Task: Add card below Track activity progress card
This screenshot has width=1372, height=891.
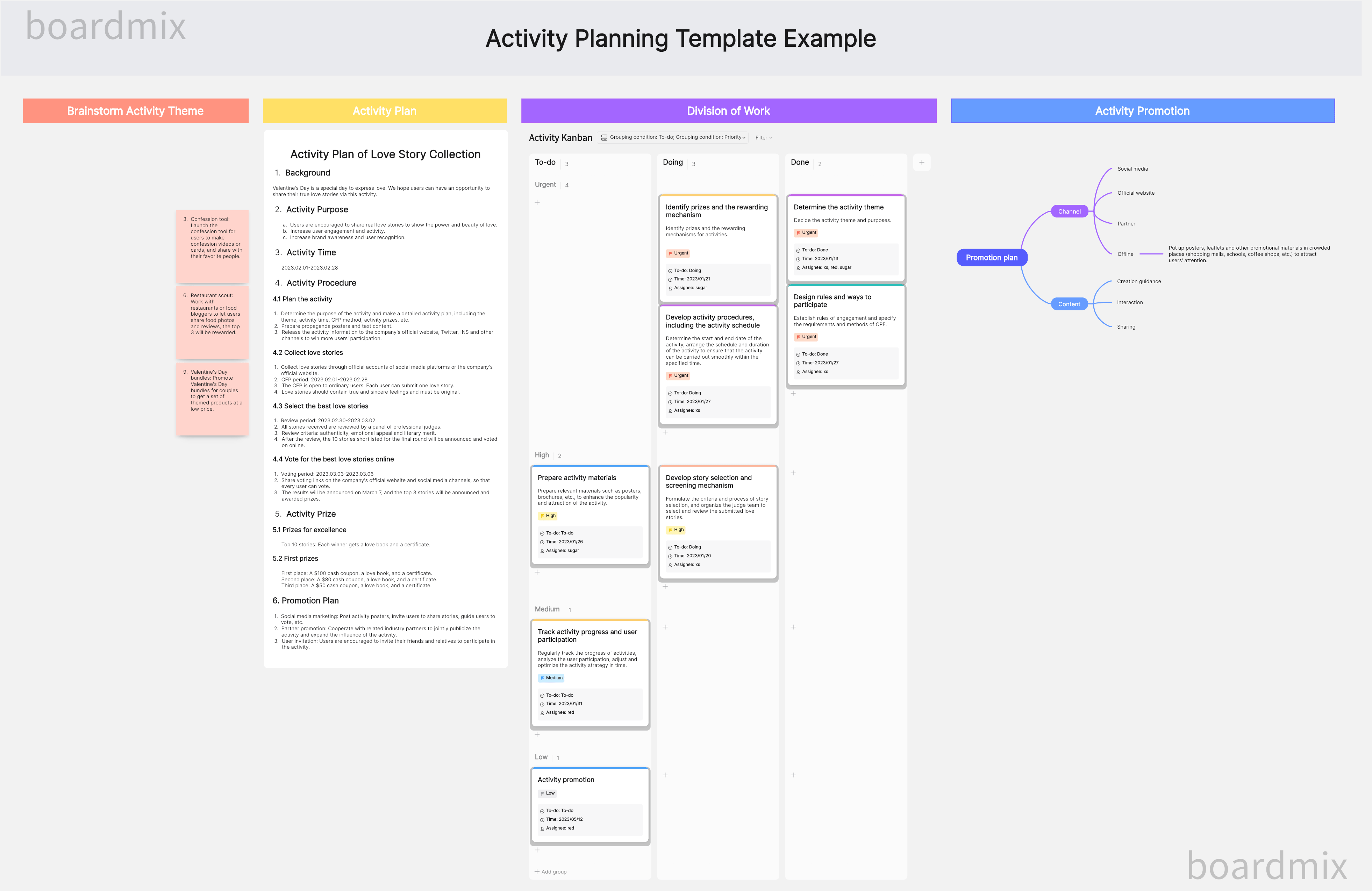Action: coord(537,734)
